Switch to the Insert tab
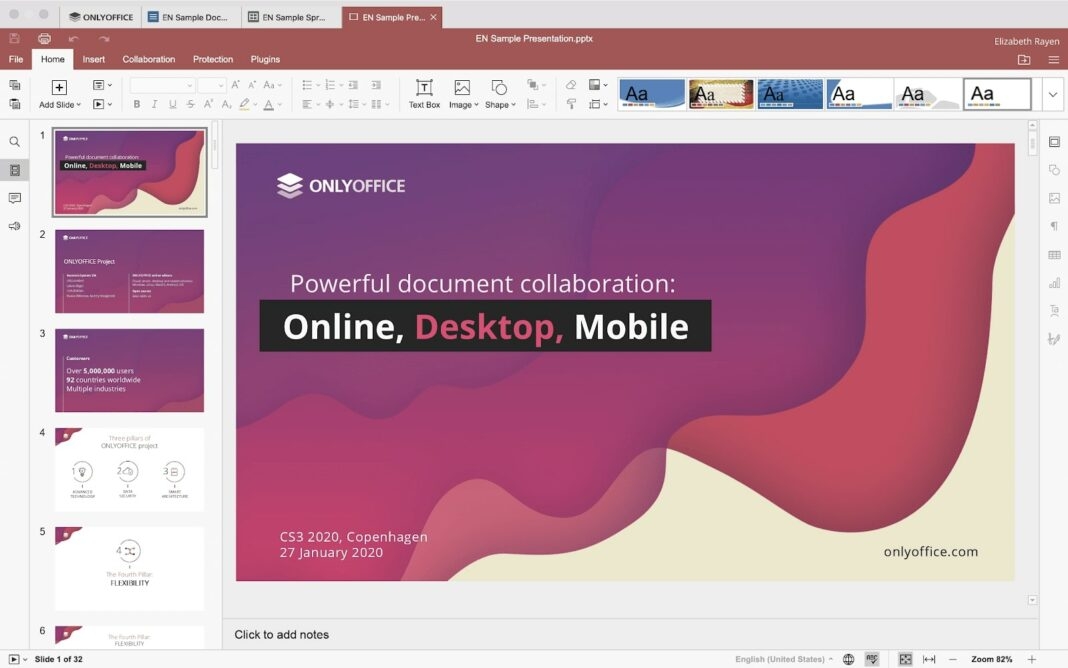This screenshot has width=1068, height=668. (x=93, y=59)
